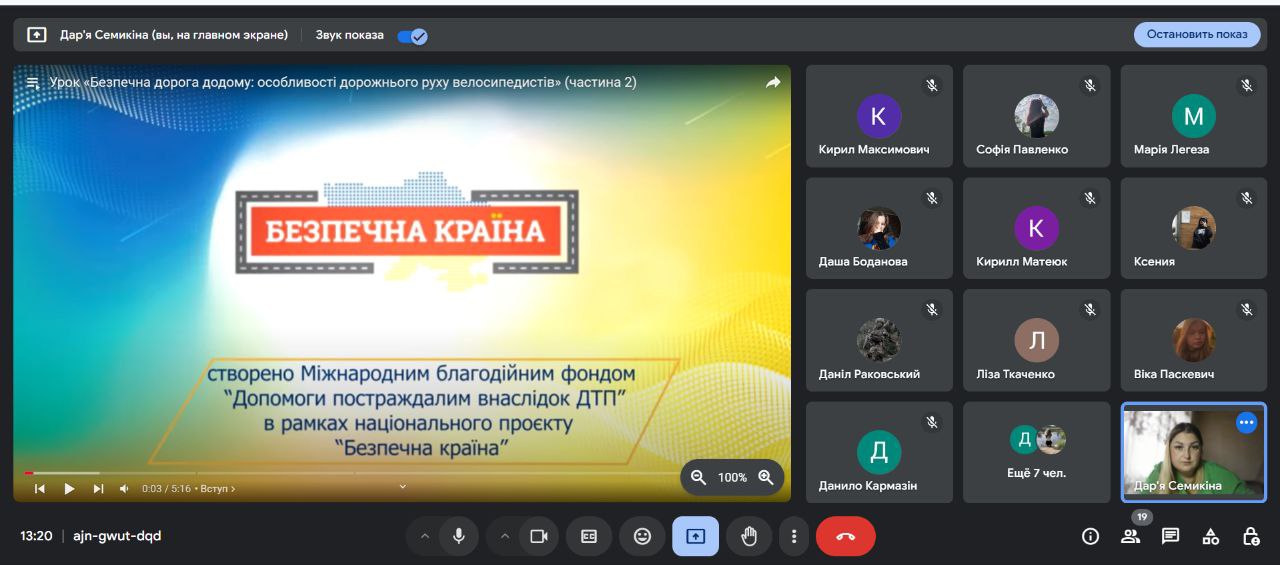
Task: Open the activities shapes icon
Action: tap(1210, 537)
